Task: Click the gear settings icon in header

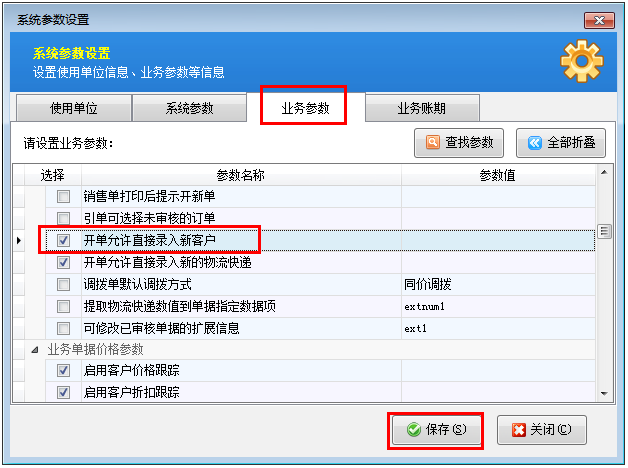Action: [x=581, y=62]
